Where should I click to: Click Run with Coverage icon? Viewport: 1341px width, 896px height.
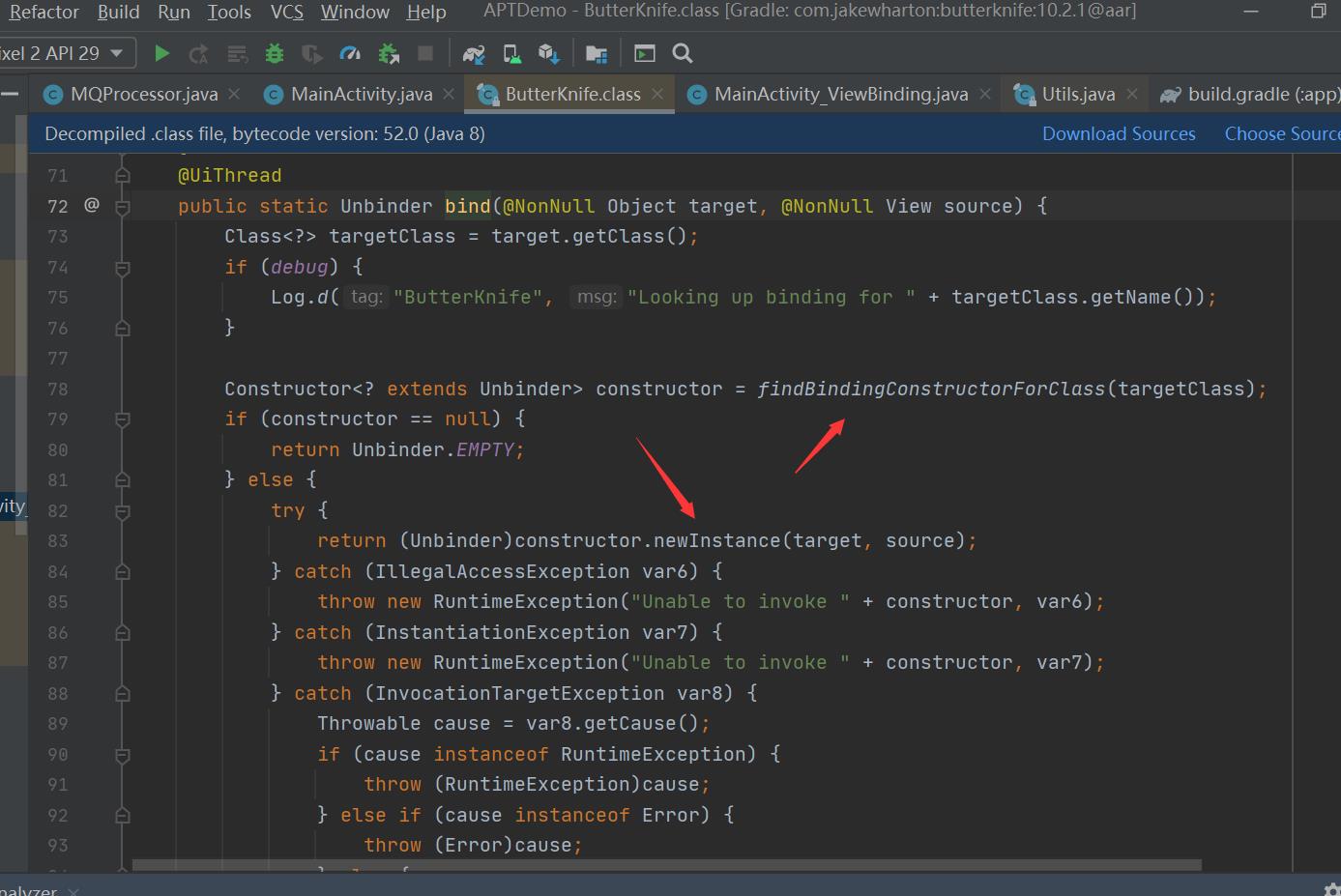(311, 53)
